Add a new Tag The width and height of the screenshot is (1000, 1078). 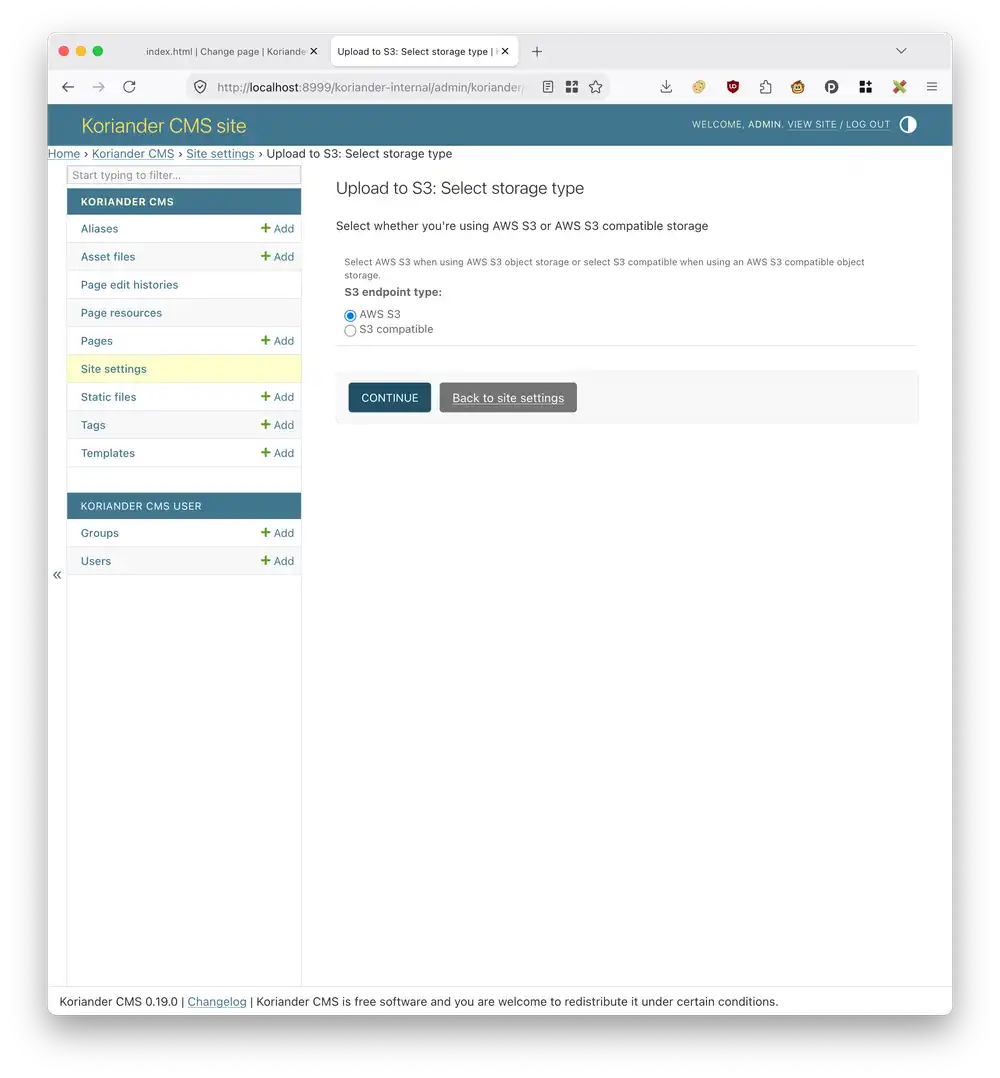point(278,426)
